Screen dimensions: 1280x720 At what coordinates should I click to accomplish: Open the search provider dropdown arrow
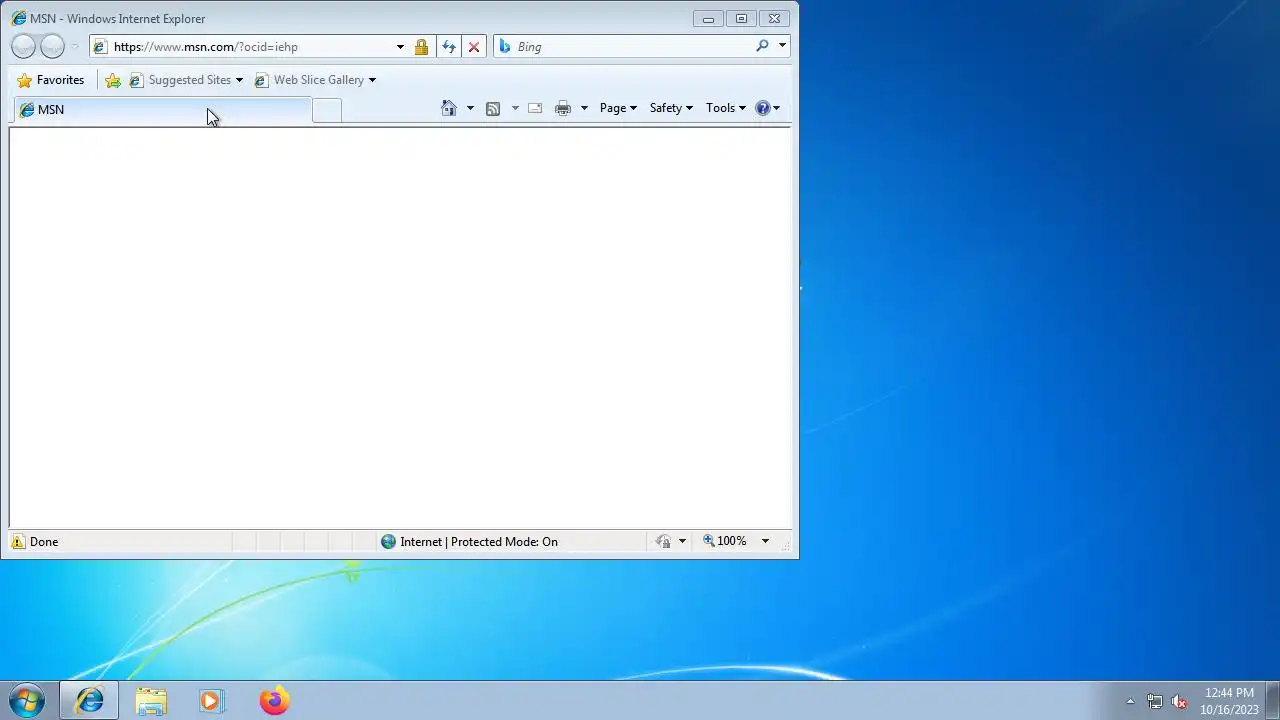782,46
